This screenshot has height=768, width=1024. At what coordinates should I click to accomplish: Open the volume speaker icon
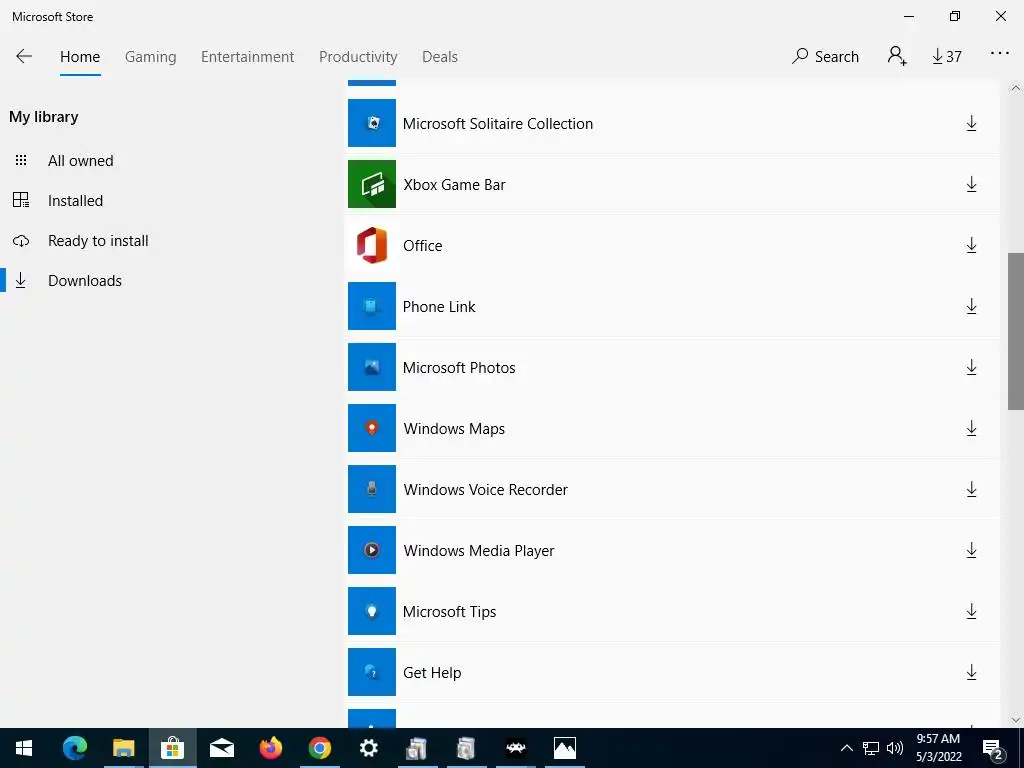click(x=895, y=748)
